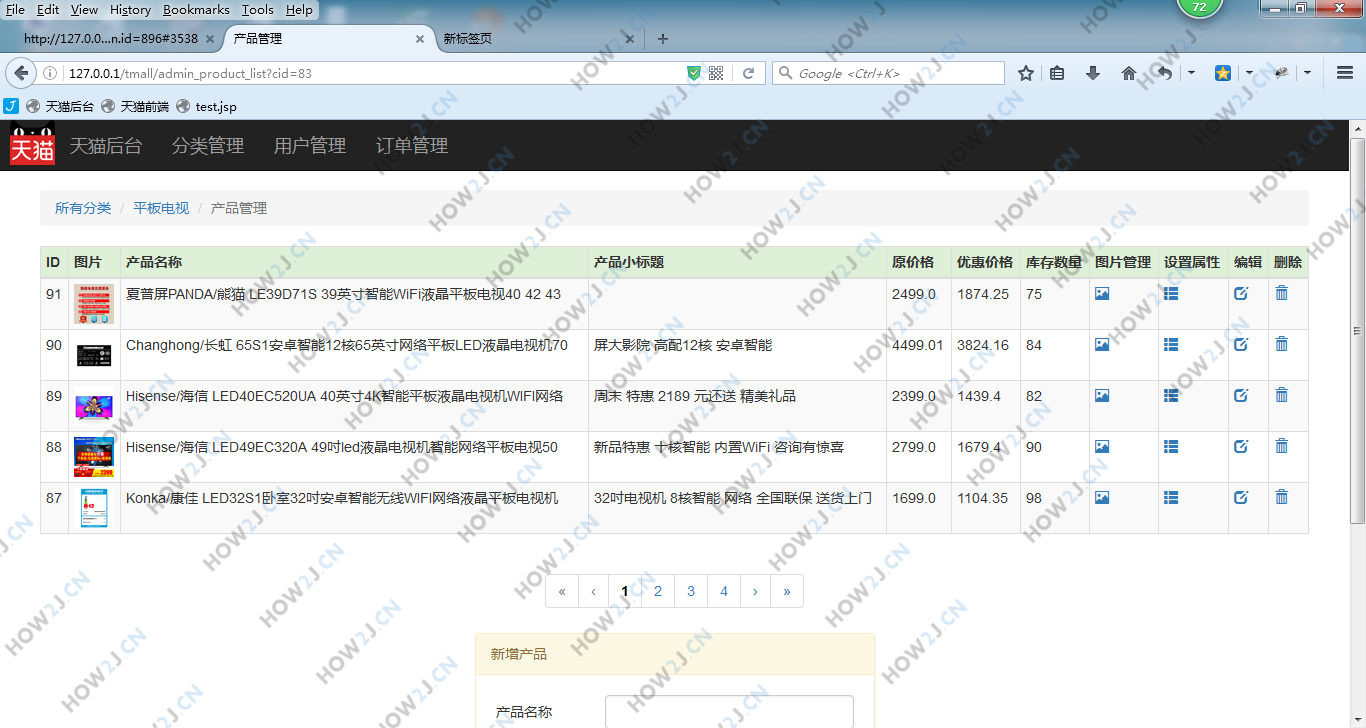Viewport: 1366px width, 728px height.
Task: Edit product 87 Konka LED32S1
Action: pos(1241,498)
